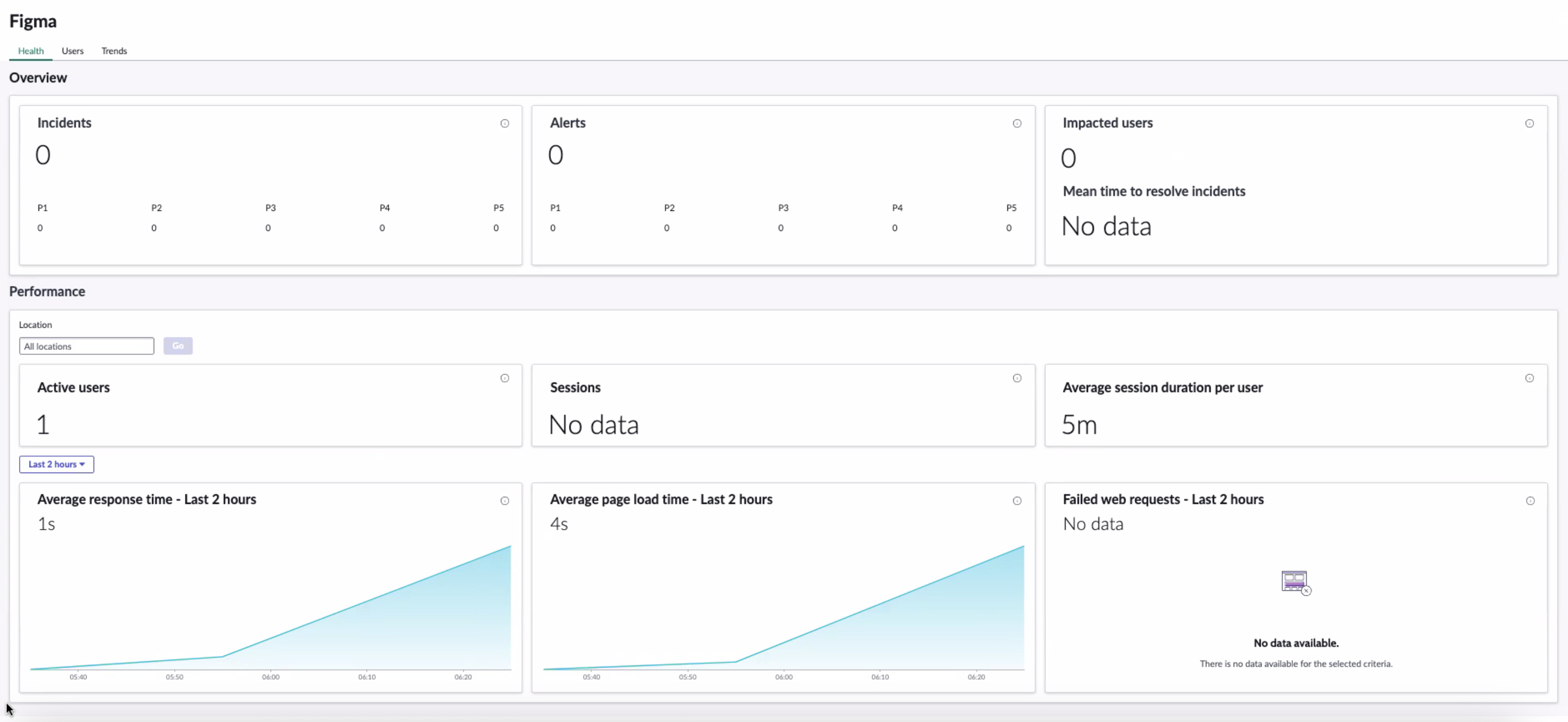Screen dimensions: 1568x722
Task: Open info icon on Incidents card
Action: click(x=505, y=124)
